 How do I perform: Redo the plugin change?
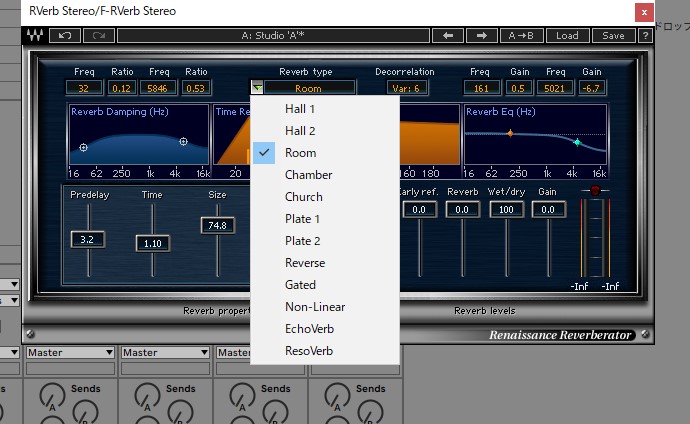pos(99,36)
